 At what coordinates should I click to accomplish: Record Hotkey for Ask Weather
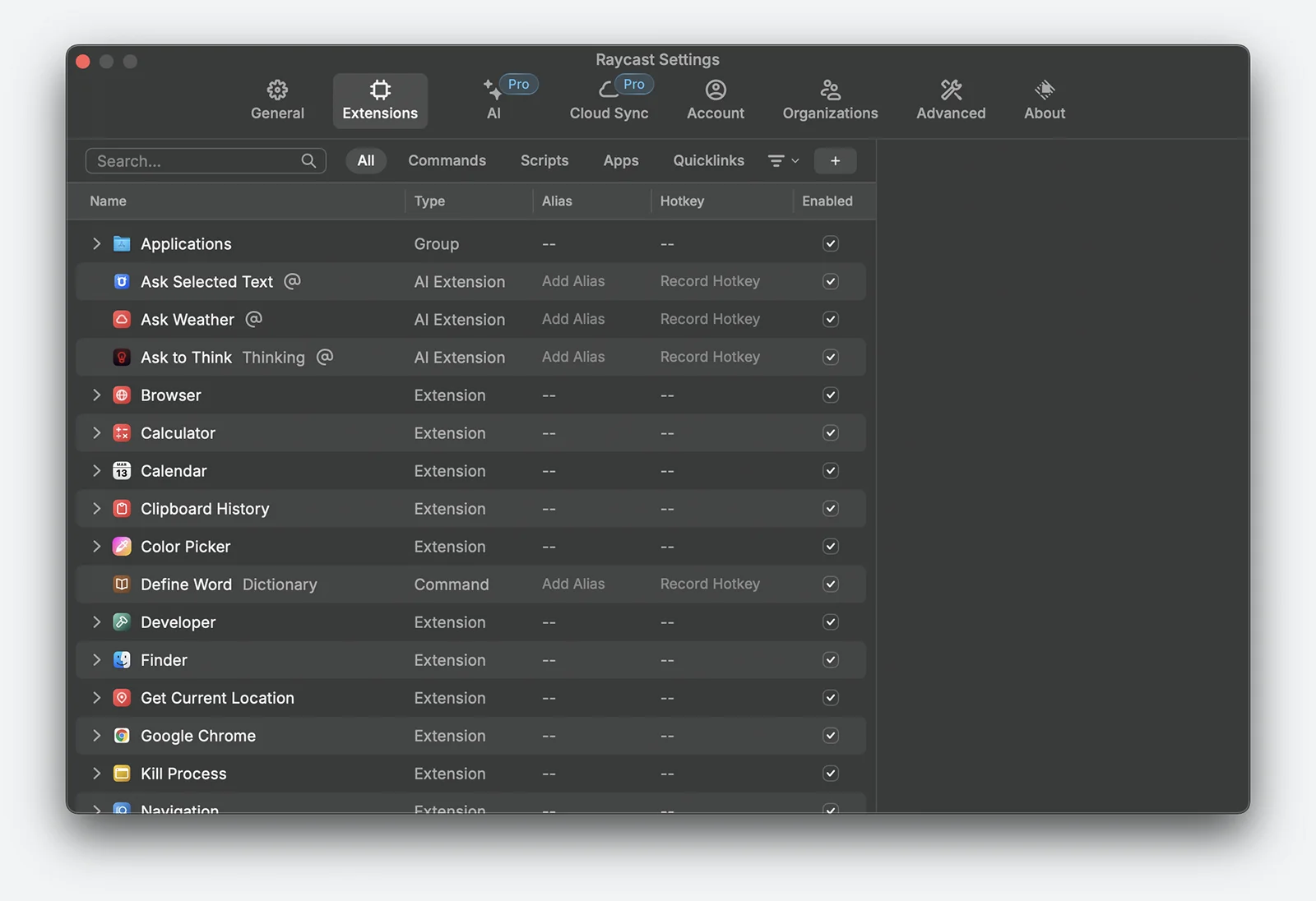(710, 319)
